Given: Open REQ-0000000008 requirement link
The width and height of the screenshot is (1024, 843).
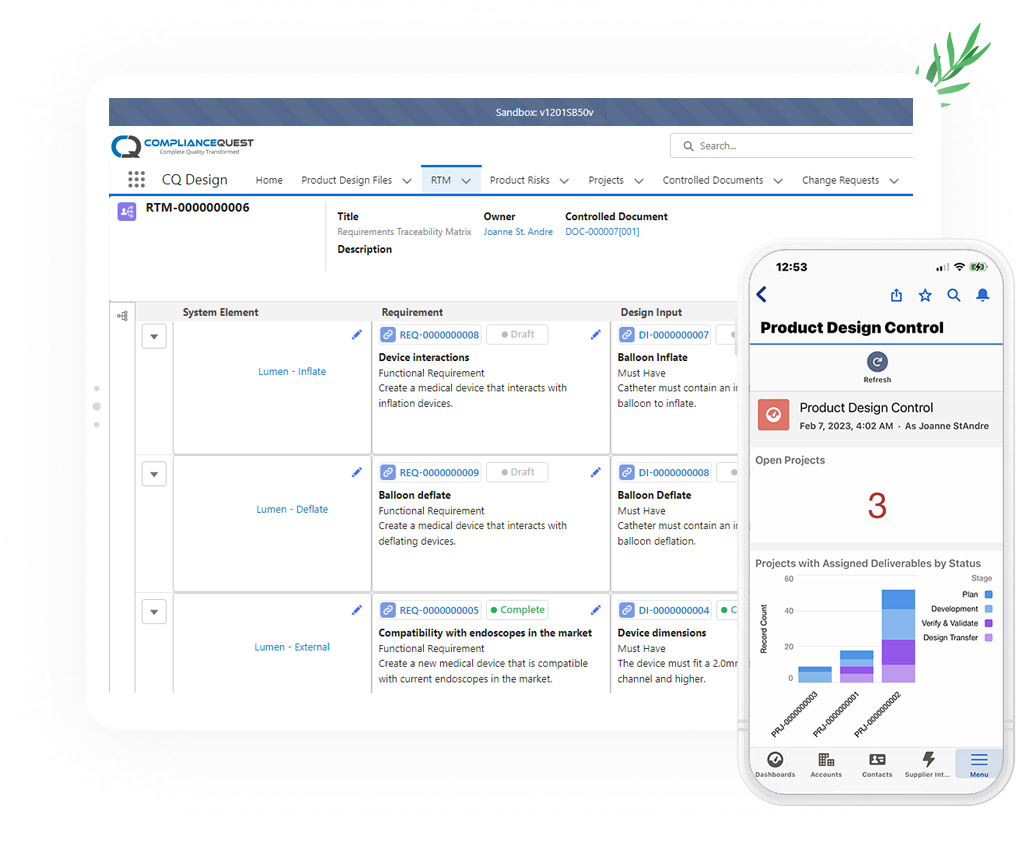Looking at the screenshot, I should [439, 335].
